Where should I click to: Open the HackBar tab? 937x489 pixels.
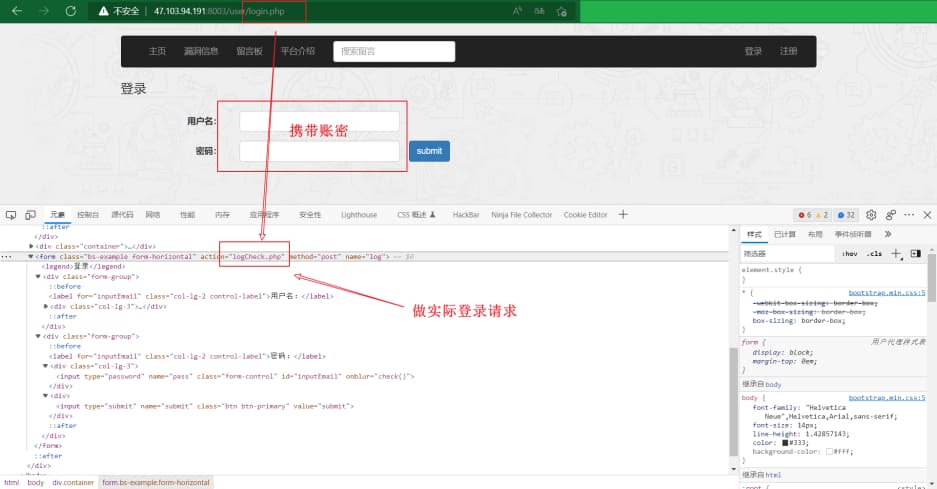point(466,215)
